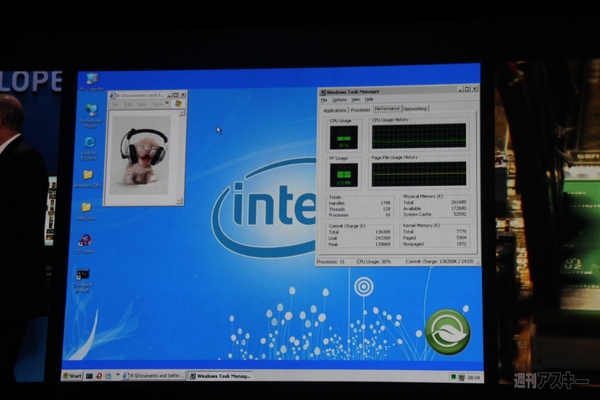Switch to the Applications tab

tap(334, 110)
